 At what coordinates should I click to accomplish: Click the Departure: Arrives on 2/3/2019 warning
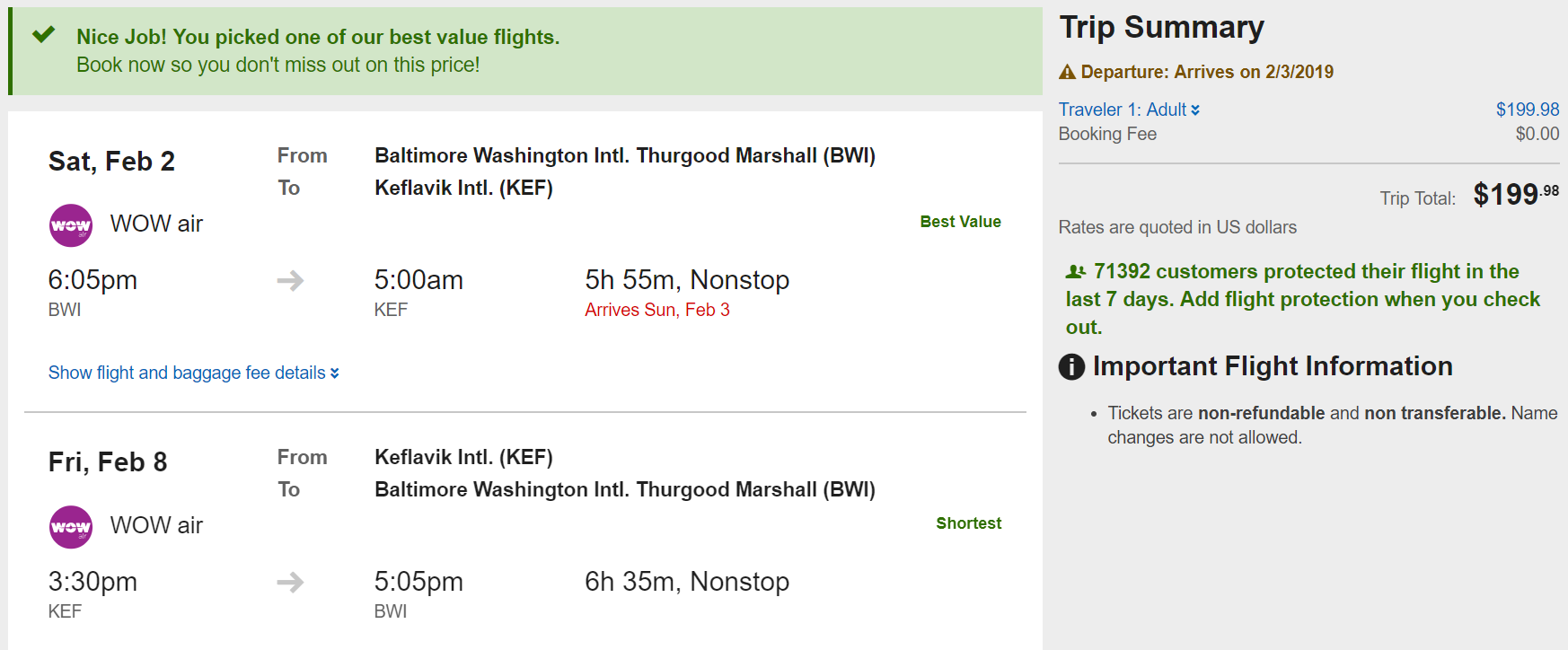pos(1206,72)
